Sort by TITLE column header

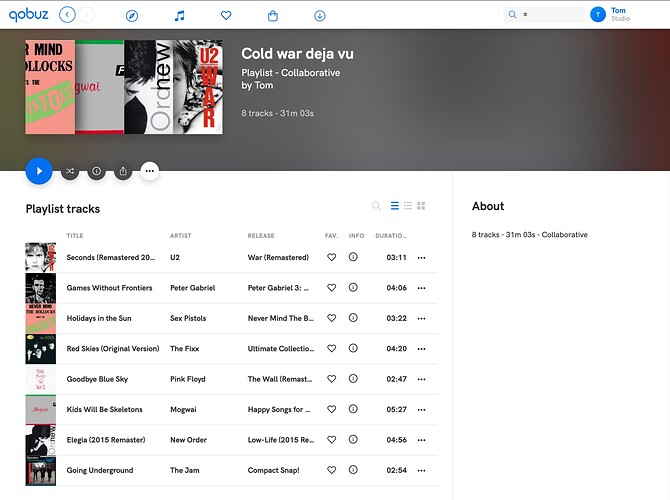pos(75,235)
